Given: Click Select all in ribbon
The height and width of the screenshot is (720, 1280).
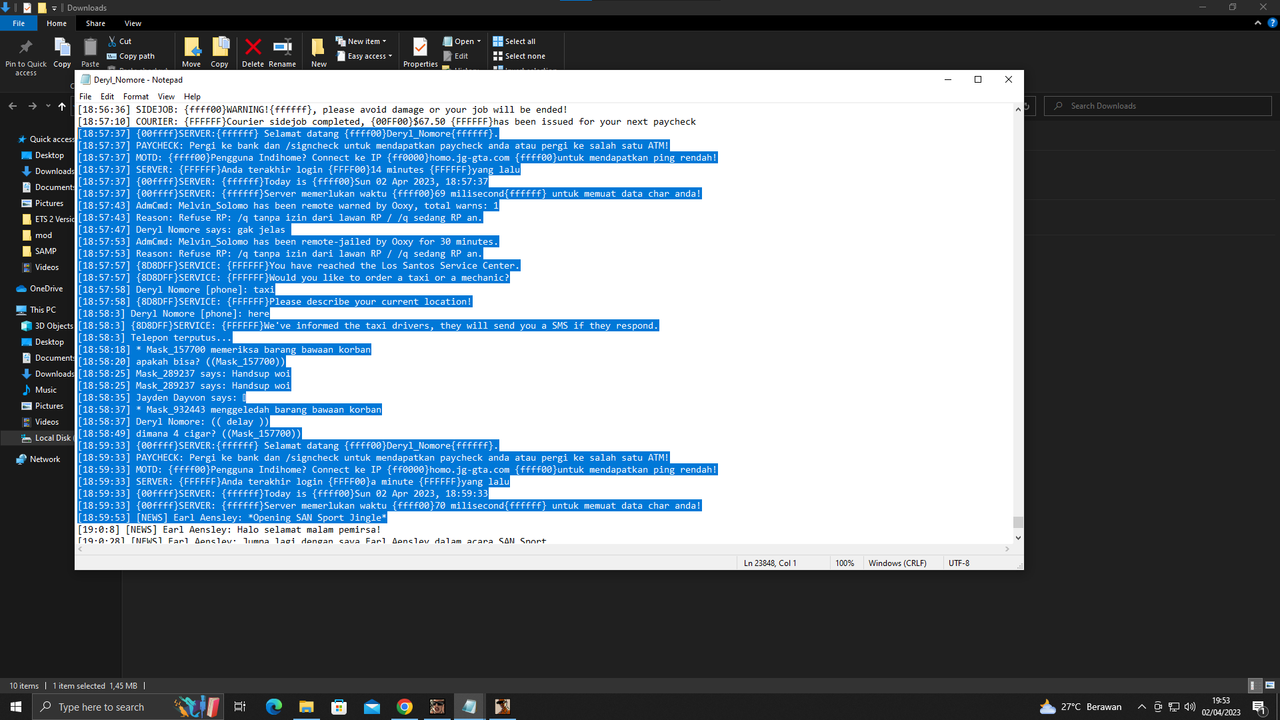Looking at the screenshot, I should click(x=513, y=41).
